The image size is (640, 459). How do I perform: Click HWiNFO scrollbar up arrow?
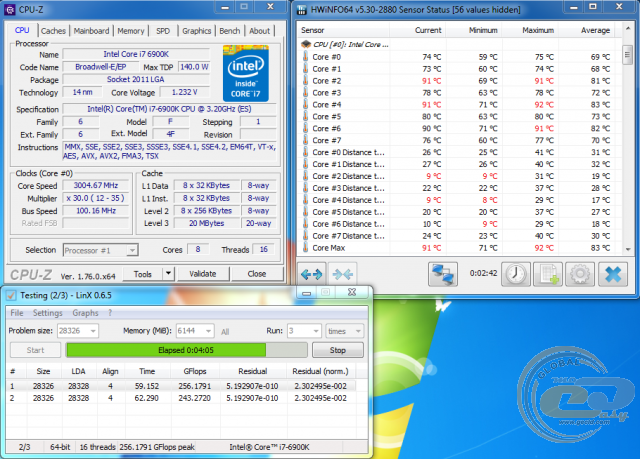628,29
